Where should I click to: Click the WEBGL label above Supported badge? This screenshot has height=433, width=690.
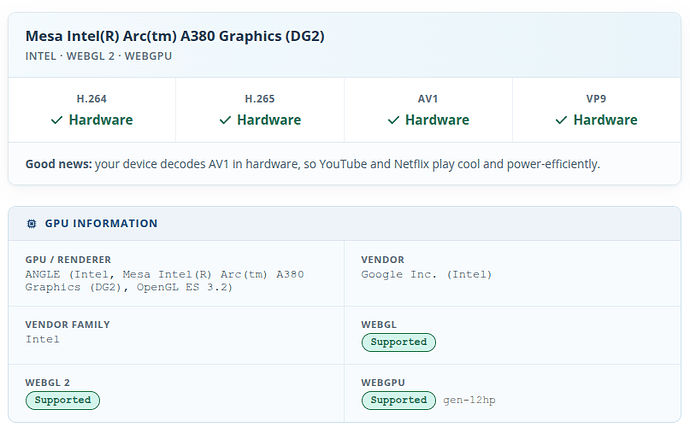[x=379, y=325]
